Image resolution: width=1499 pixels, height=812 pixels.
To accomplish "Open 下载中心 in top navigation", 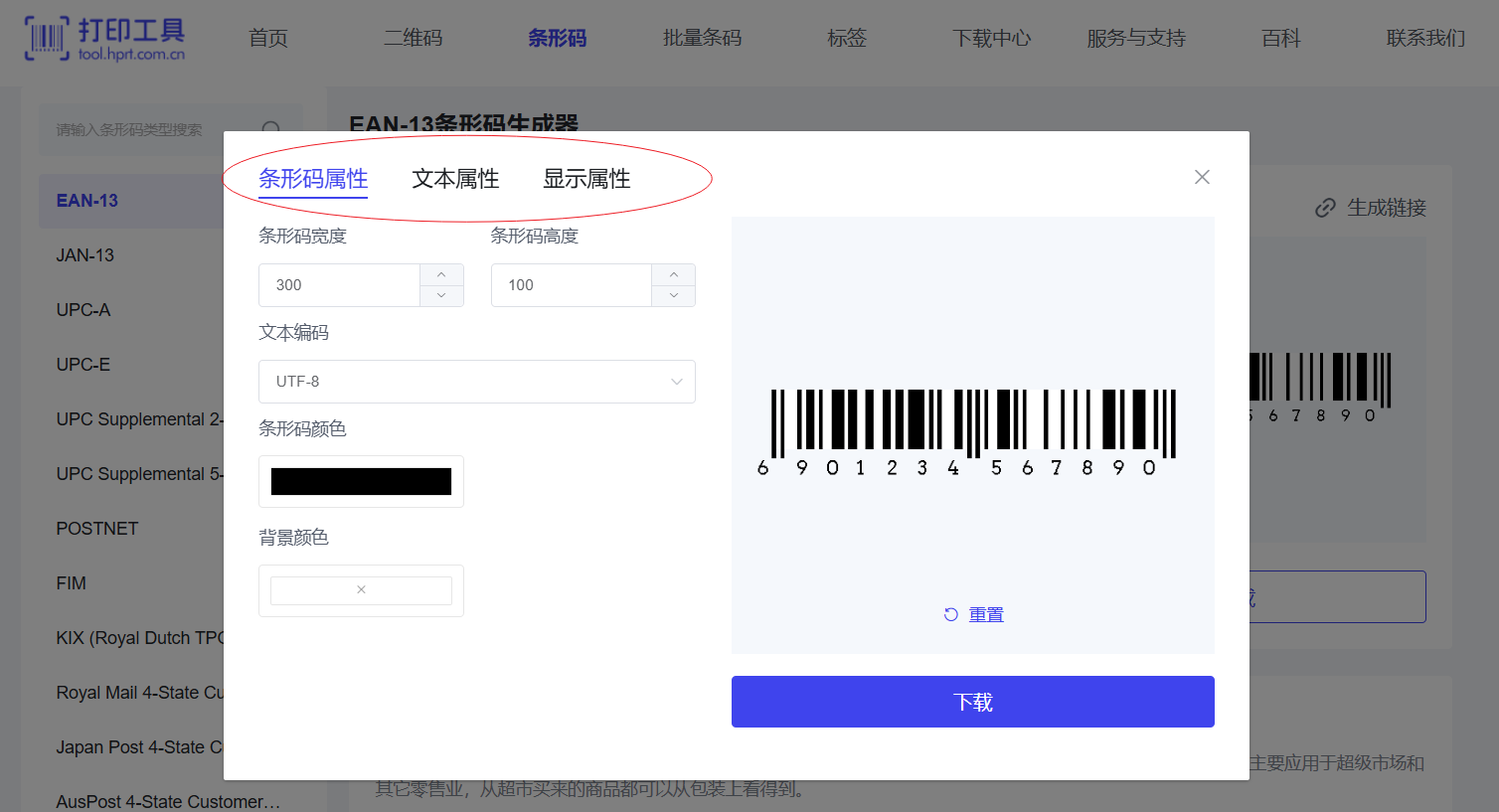I will tap(992, 39).
